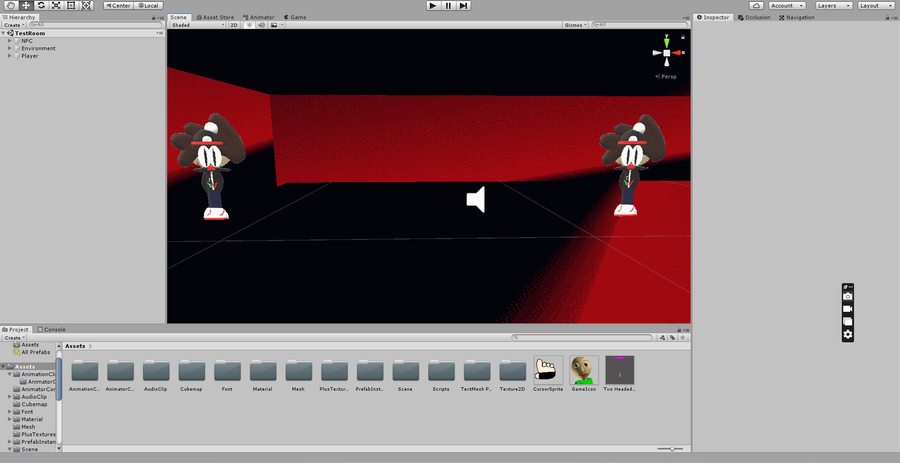The image size is (900, 463).
Task: Expand the NPC object
Action: point(10,41)
